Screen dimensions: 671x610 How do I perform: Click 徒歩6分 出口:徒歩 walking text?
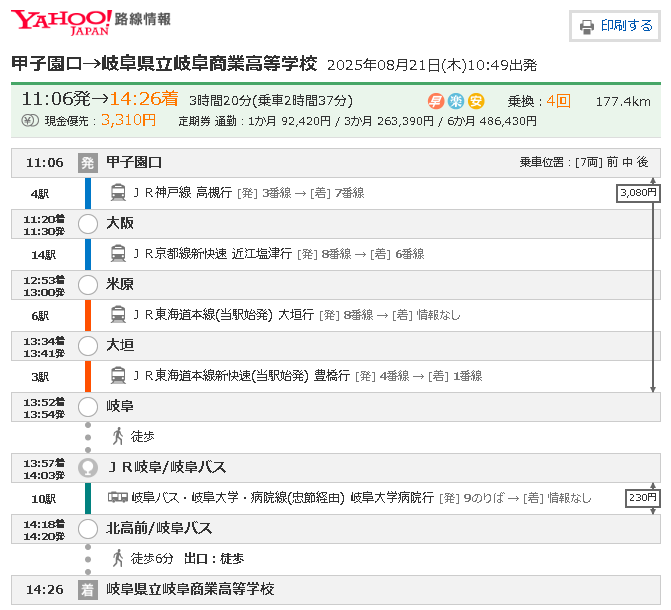point(187,559)
